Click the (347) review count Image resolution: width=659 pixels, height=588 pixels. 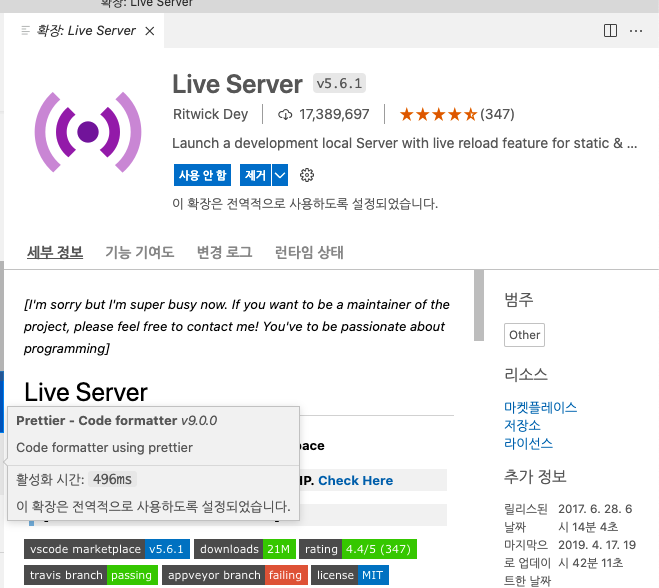pyautogui.click(x=497, y=114)
